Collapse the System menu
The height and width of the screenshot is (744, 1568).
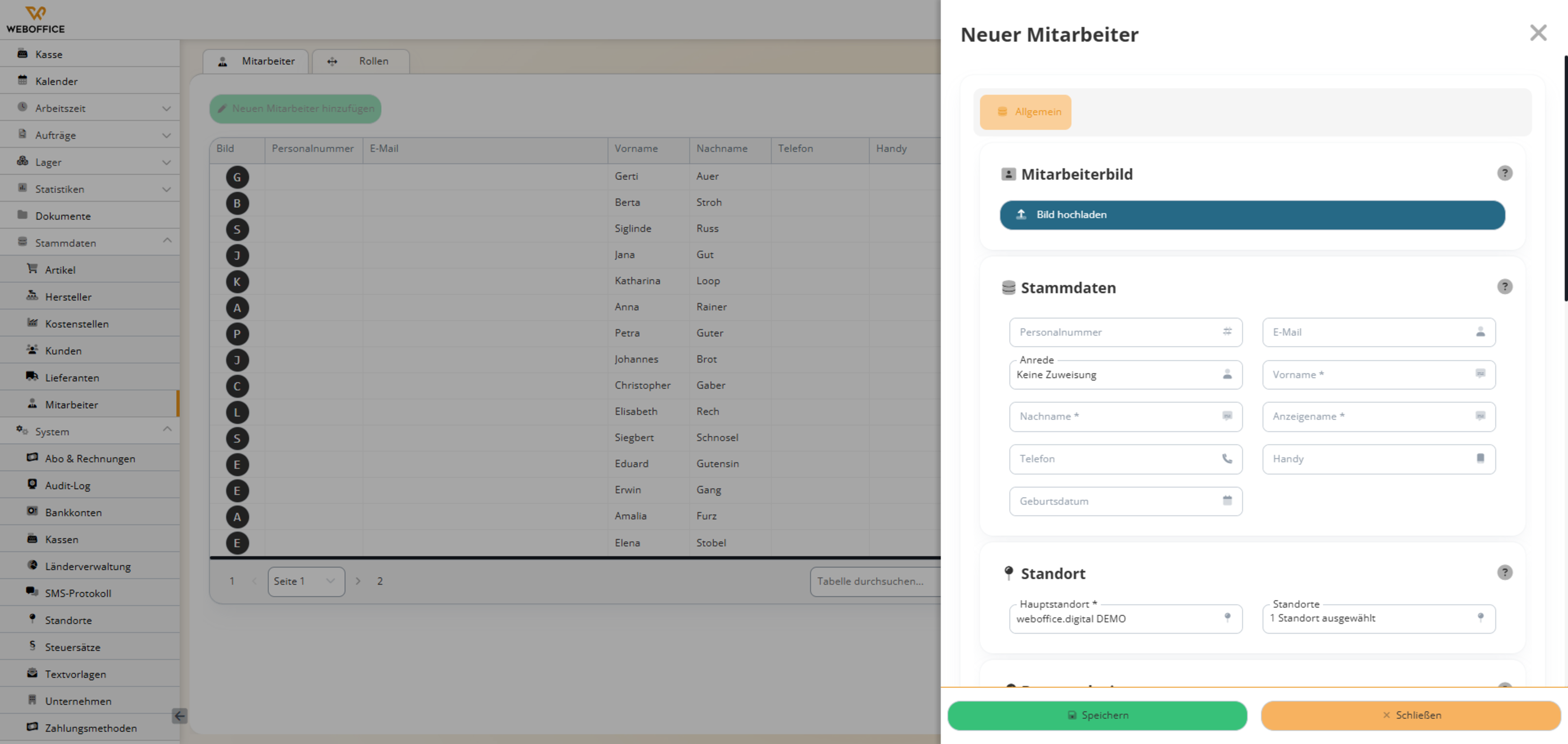click(90, 431)
